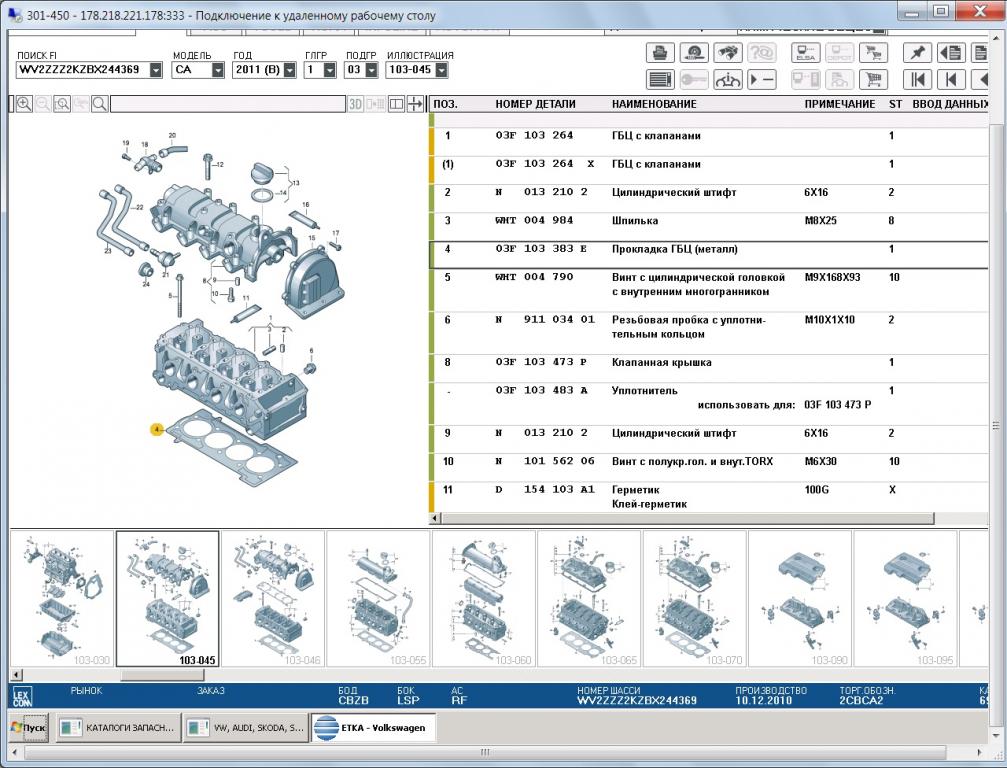Click the ПОЗ. column header
This screenshot has width=1007, height=768.
click(x=446, y=104)
